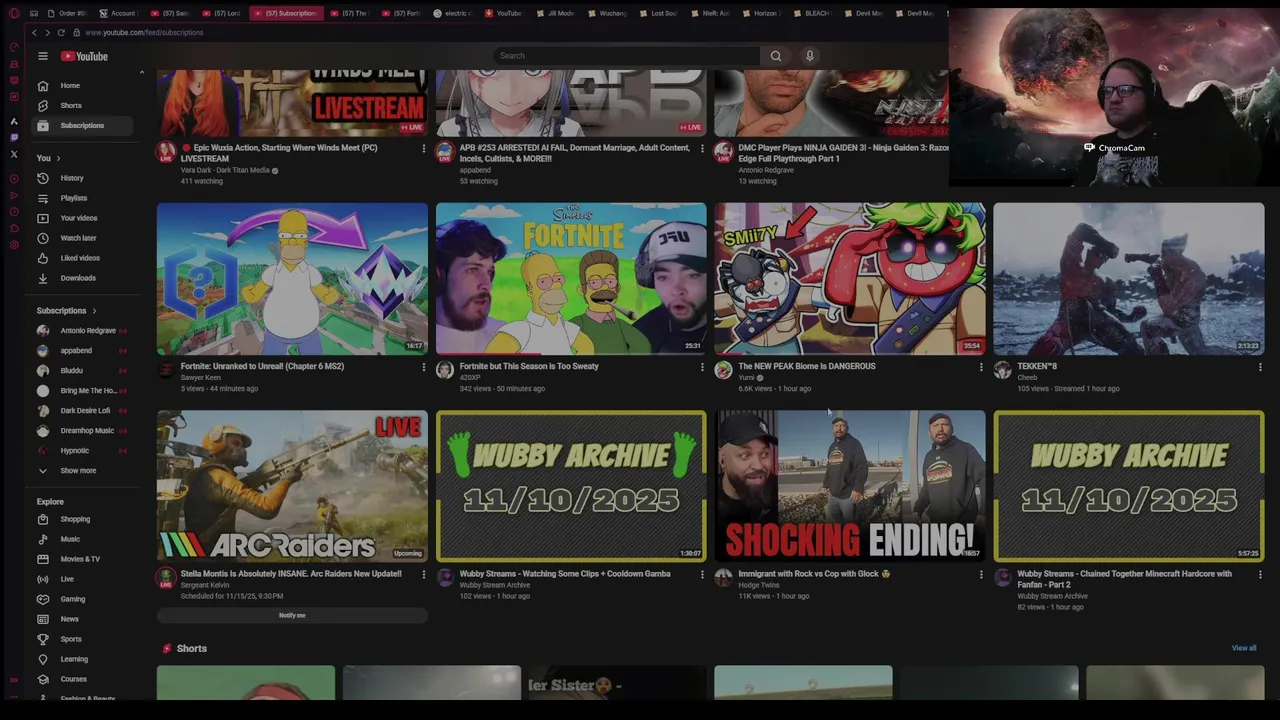The width and height of the screenshot is (1280, 720).
Task: Click the browser address bar URL
Action: [x=144, y=32]
